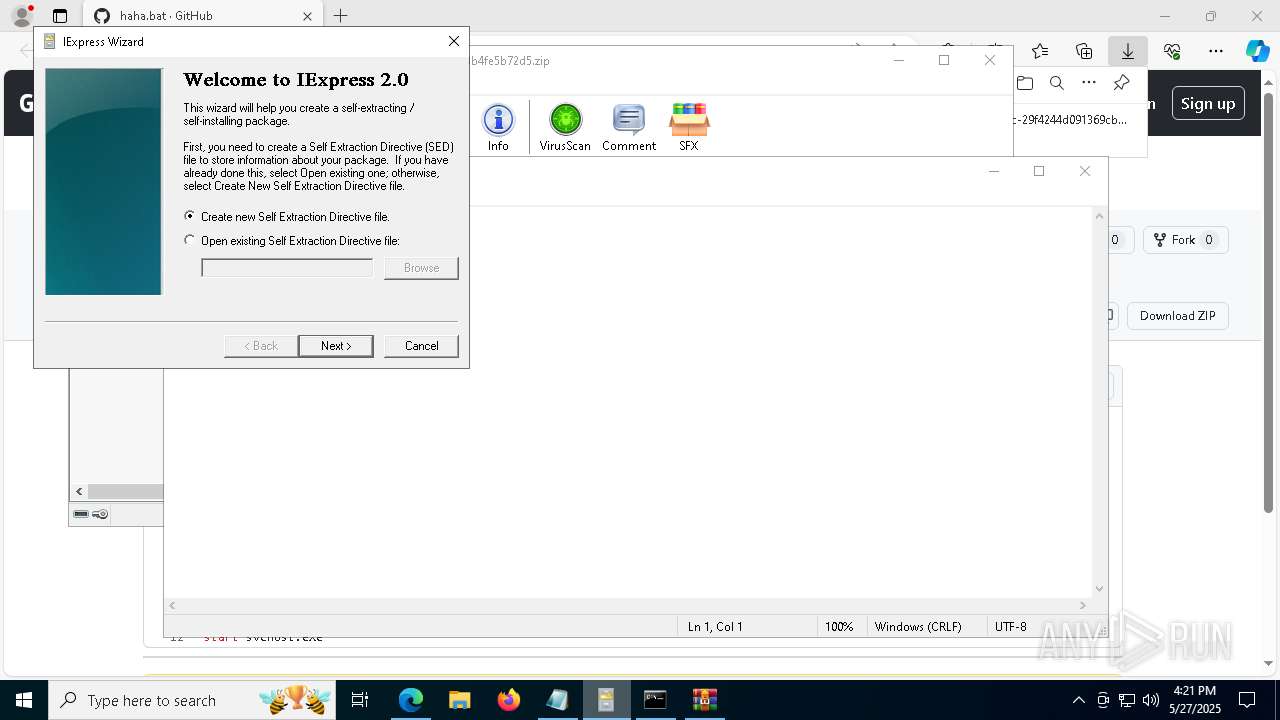1280x720 pixels.
Task: Pin the downloads panel
Action: pyautogui.click(x=1121, y=83)
